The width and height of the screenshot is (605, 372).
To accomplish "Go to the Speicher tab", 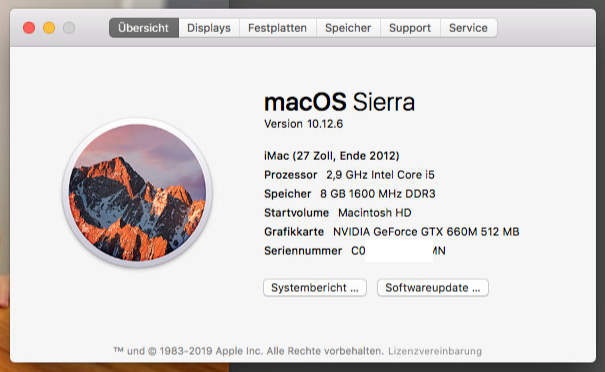I will click(x=348, y=28).
